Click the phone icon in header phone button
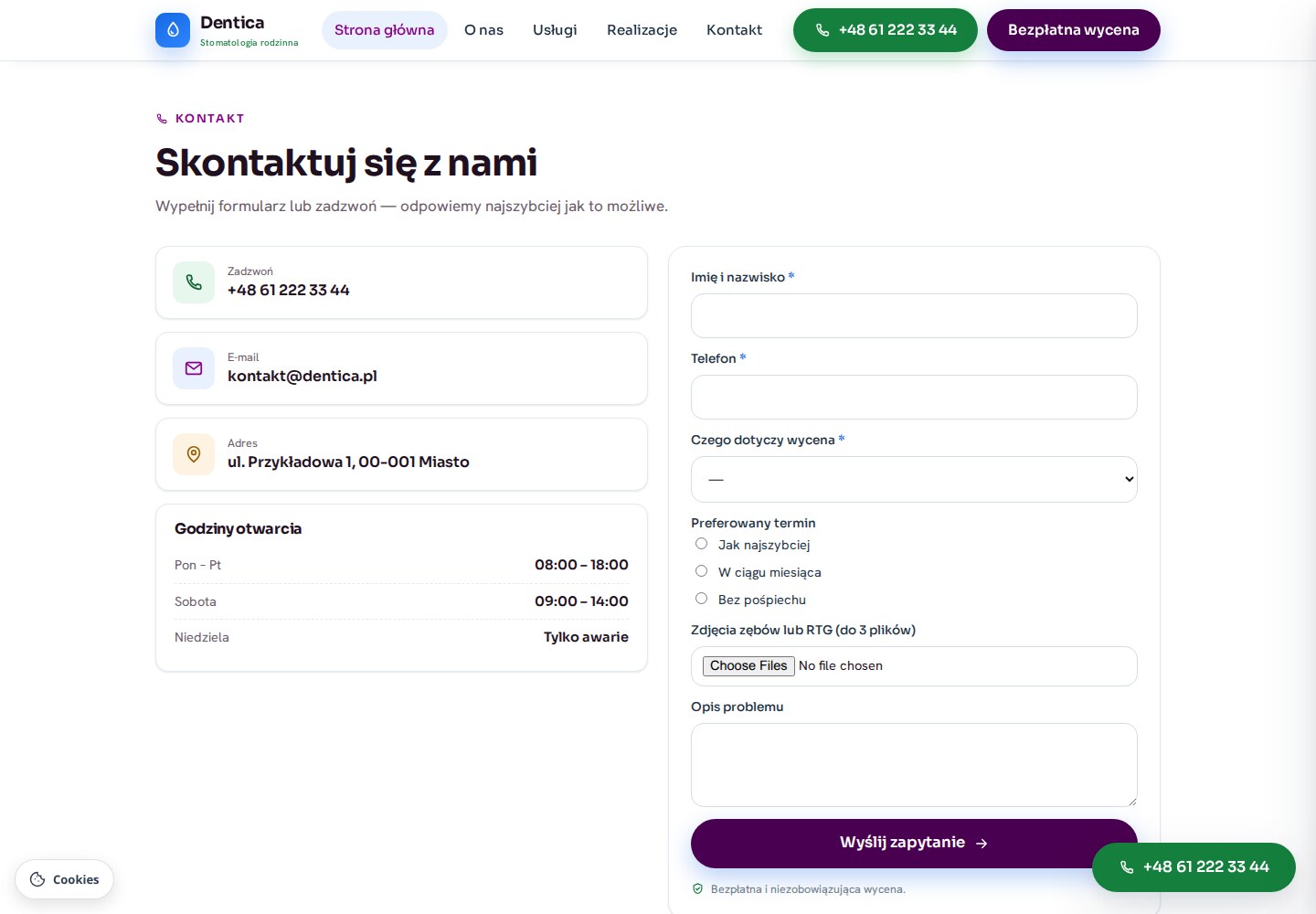The image size is (1316, 914). (x=822, y=30)
